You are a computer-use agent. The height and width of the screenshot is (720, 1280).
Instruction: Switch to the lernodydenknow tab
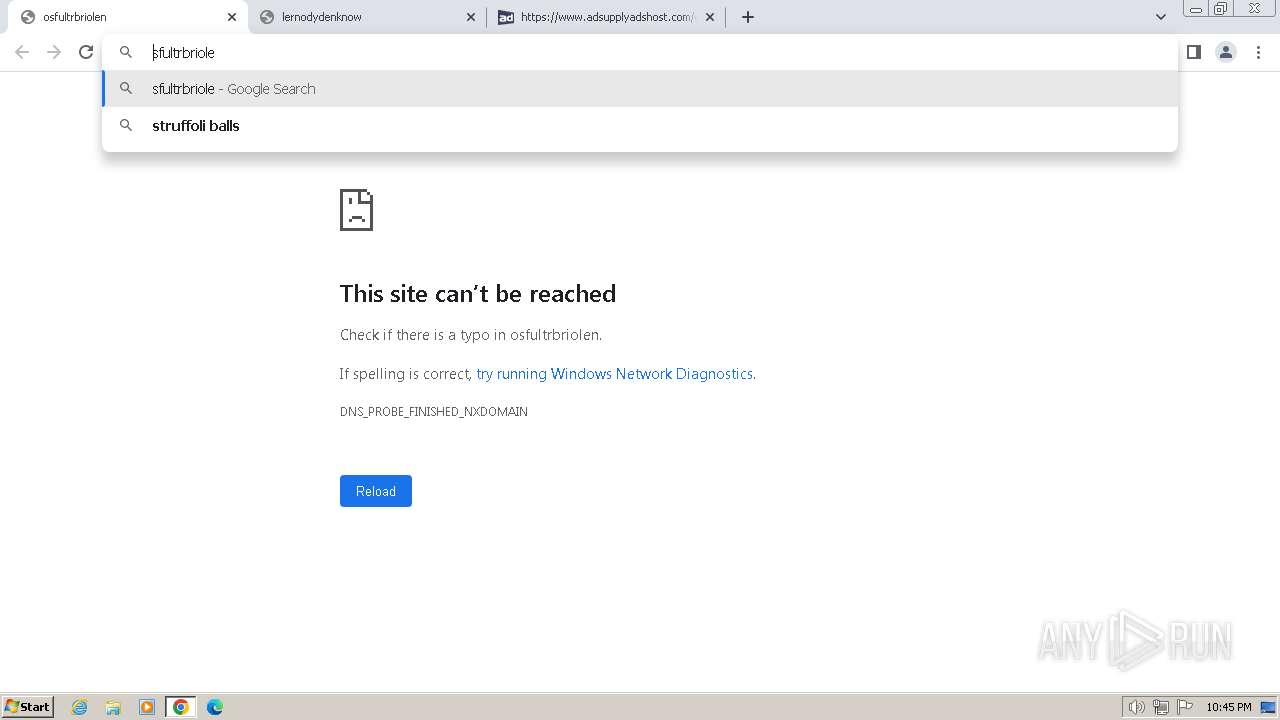pos(367,17)
